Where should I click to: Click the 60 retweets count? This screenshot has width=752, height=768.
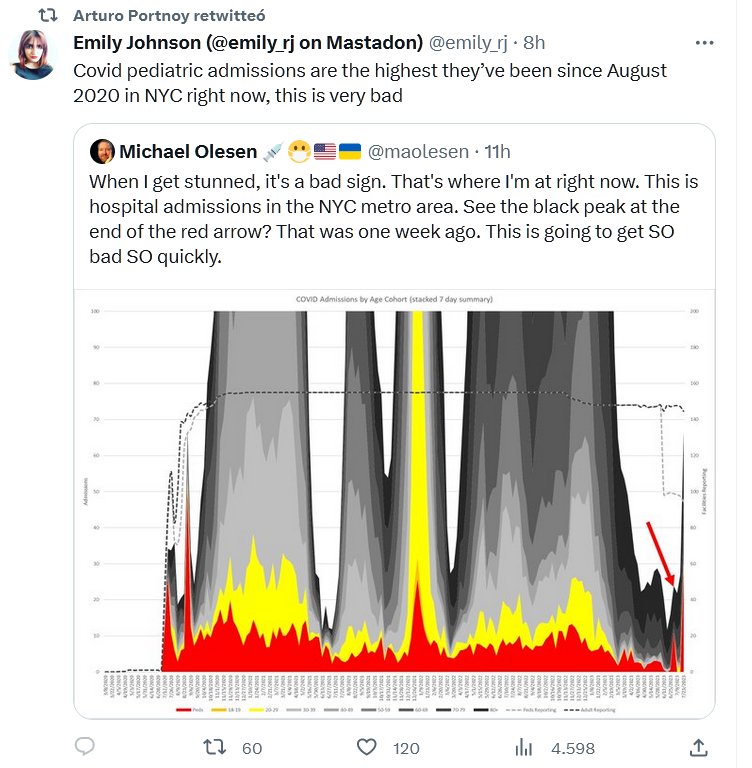tap(252, 748)
